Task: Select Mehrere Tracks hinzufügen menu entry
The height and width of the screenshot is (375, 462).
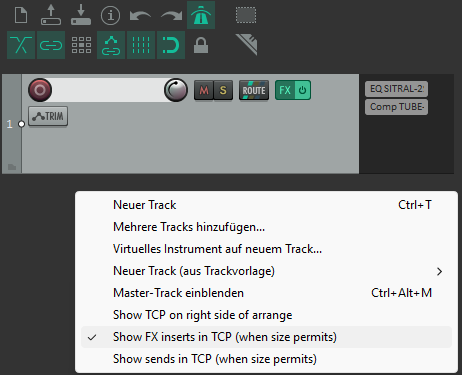Action: [x=267, y=227]
